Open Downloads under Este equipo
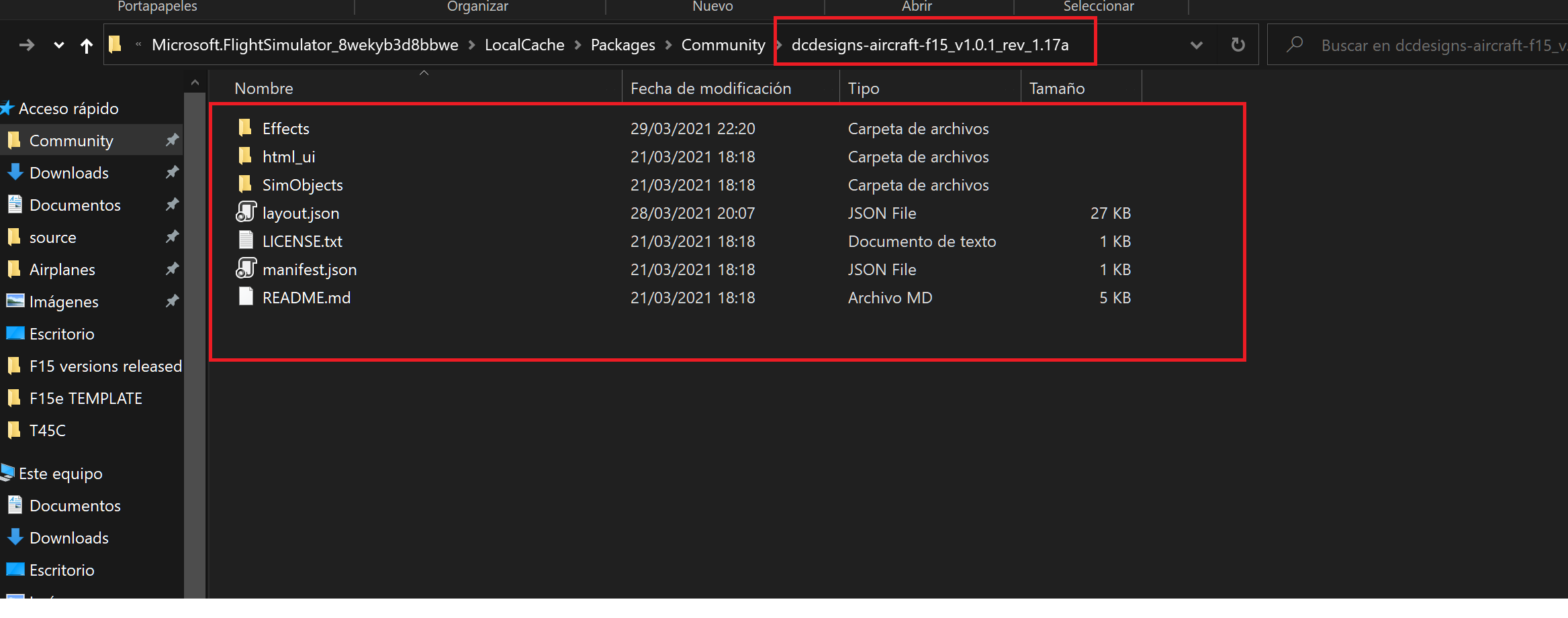Image resolution: width=1568 pixels, height=618 pixels. click(x=69, y=537)
